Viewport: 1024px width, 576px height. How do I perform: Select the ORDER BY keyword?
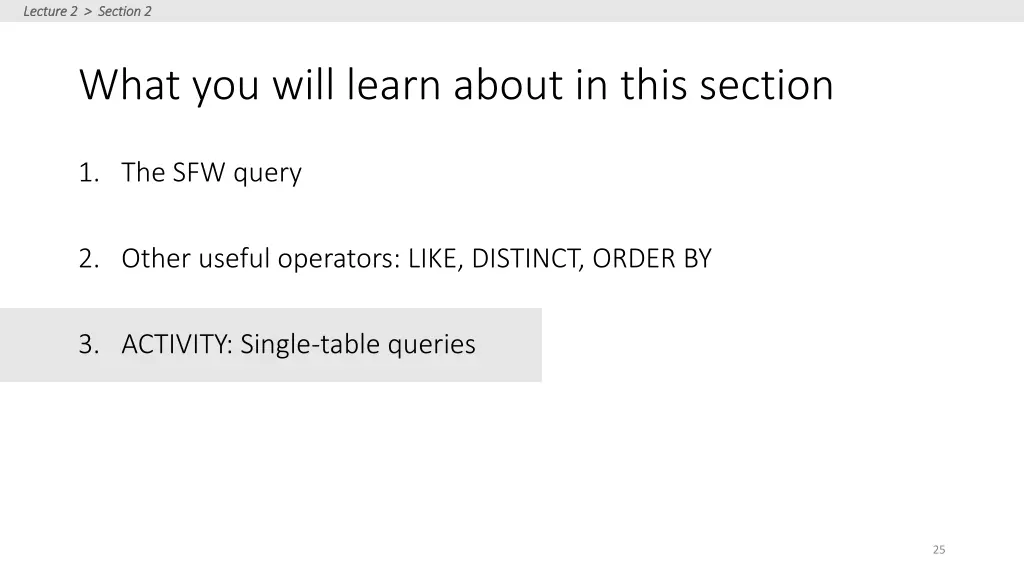[652, 259]
